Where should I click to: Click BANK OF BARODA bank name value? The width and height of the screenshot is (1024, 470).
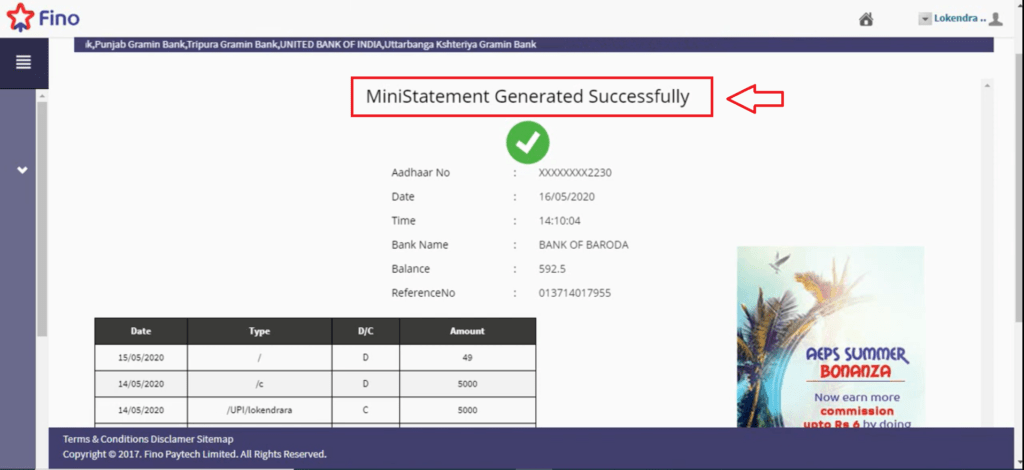pos(584,245)
